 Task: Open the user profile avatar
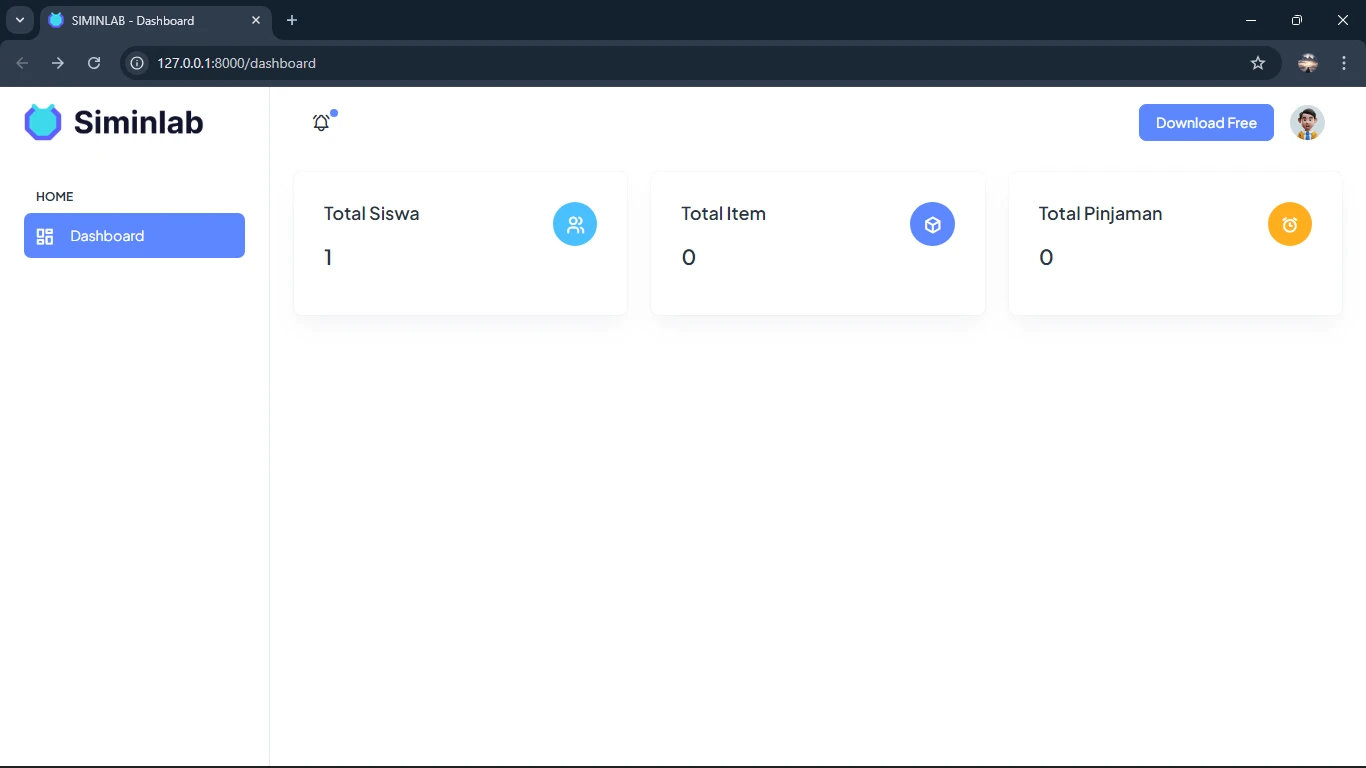(1307, 123)
